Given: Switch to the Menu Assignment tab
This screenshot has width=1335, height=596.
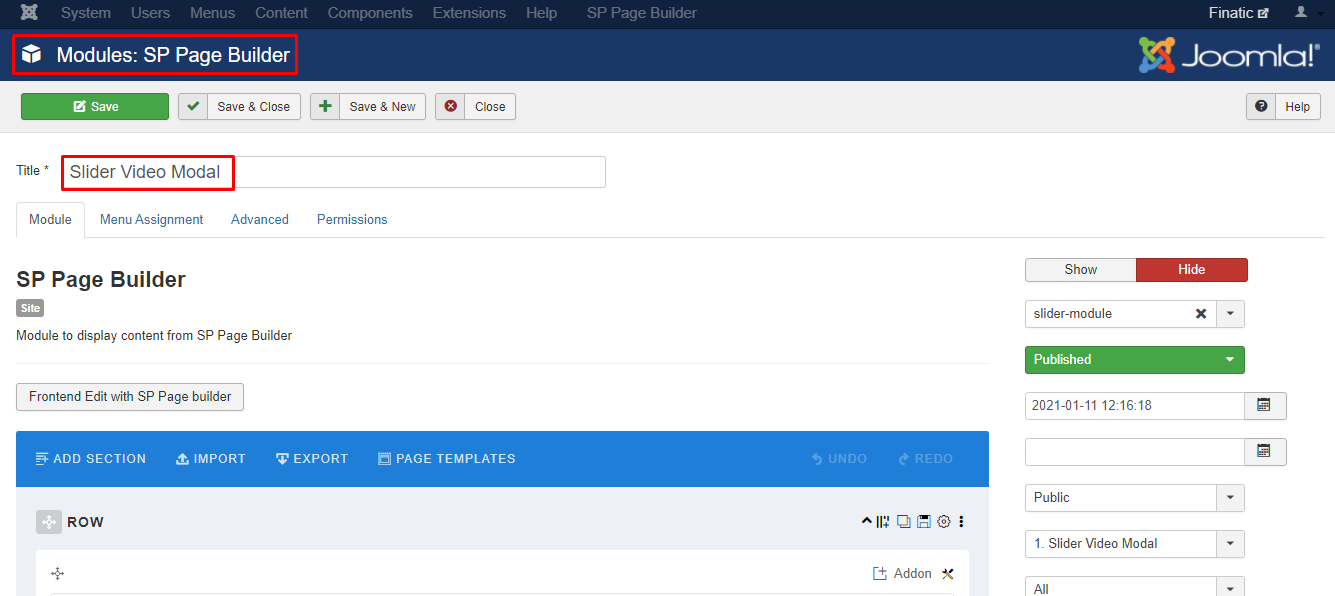Looking at the screenshot, I should [x=151, y=220].
